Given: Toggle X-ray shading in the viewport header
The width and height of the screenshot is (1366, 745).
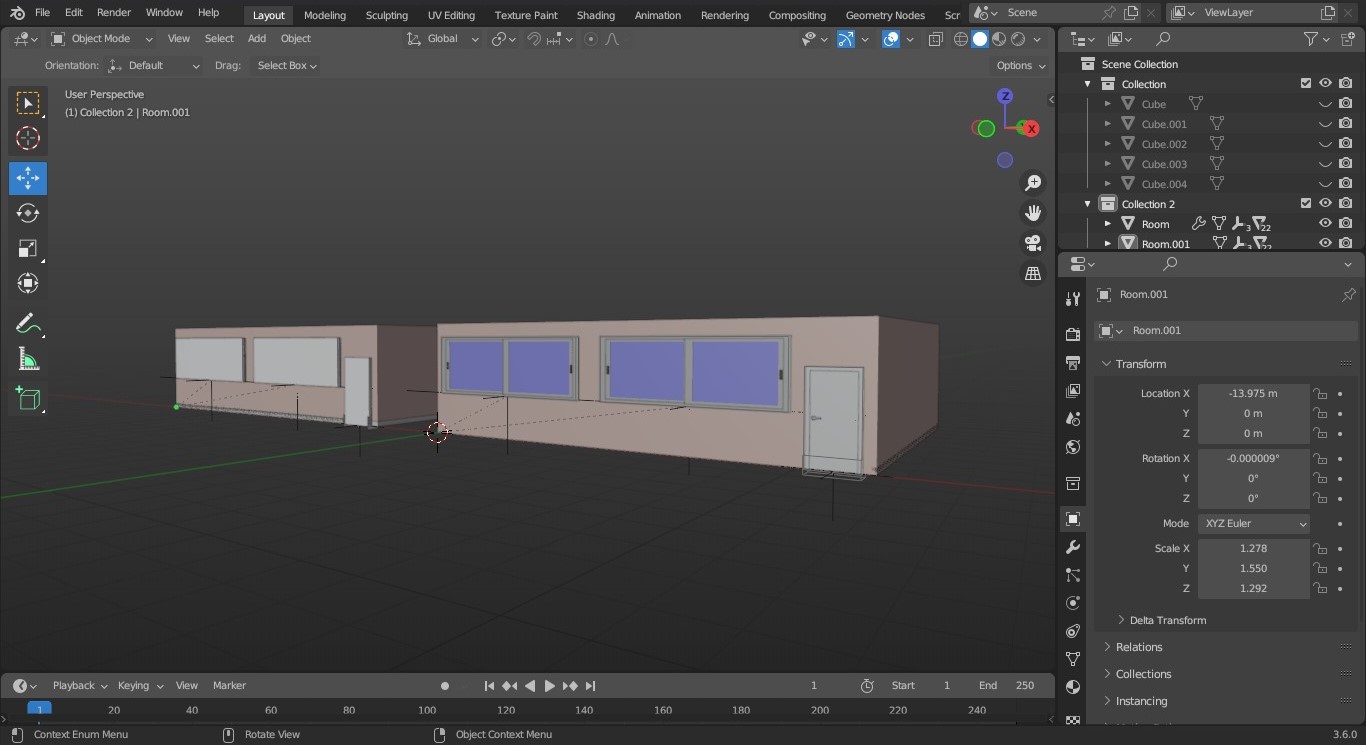Looking at the screenshot, I should point(936,39).
